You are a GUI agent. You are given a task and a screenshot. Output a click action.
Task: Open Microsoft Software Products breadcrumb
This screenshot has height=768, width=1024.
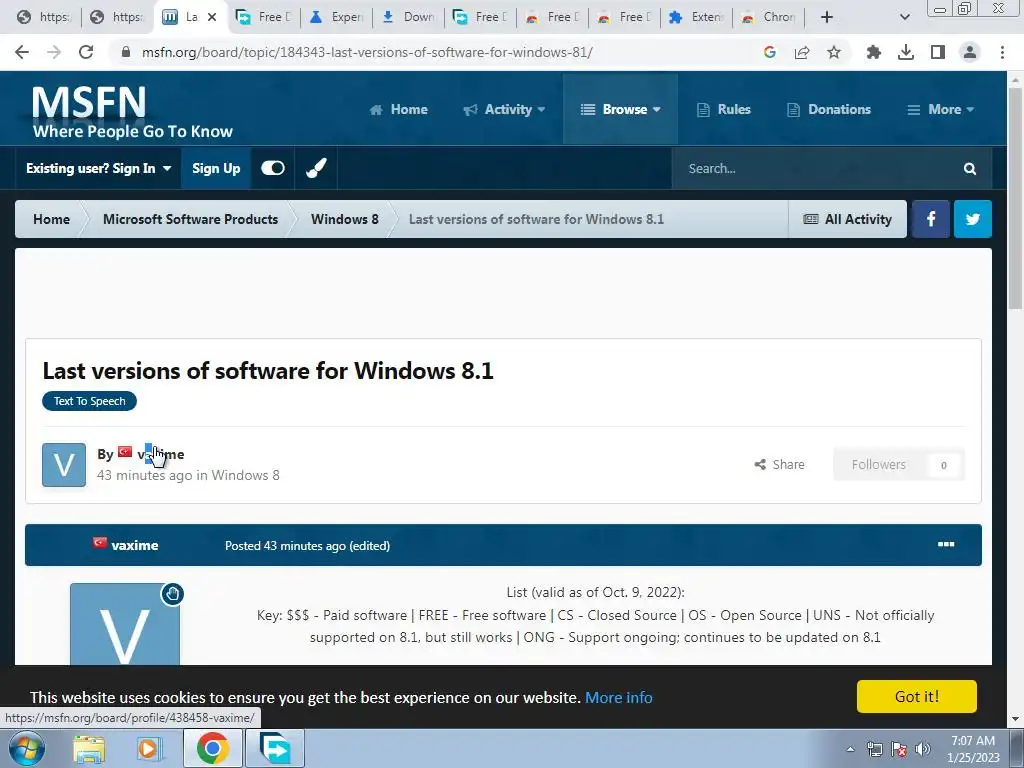click(190, 219)
